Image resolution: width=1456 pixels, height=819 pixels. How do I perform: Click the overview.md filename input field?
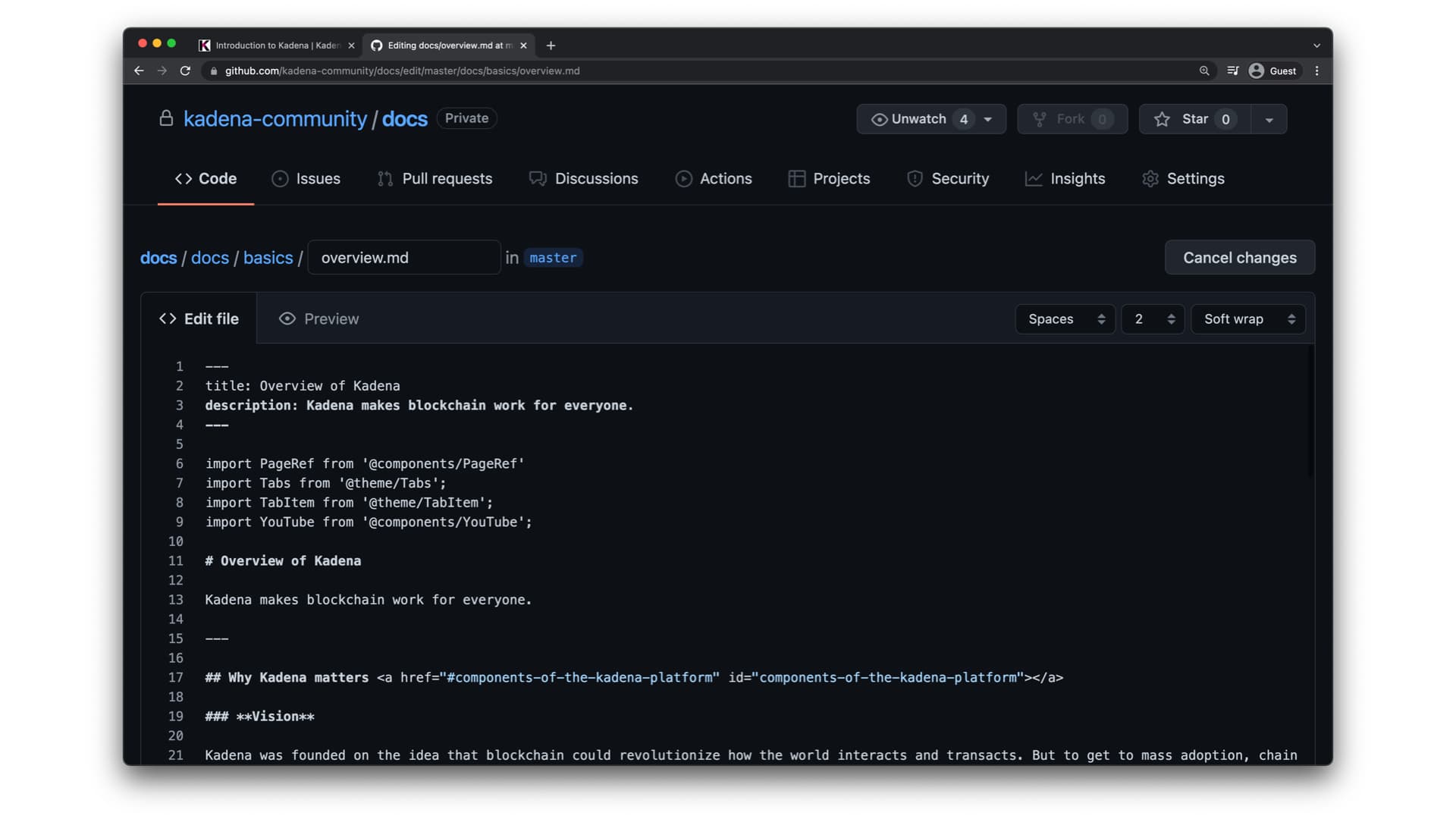(x=404, y=258)
